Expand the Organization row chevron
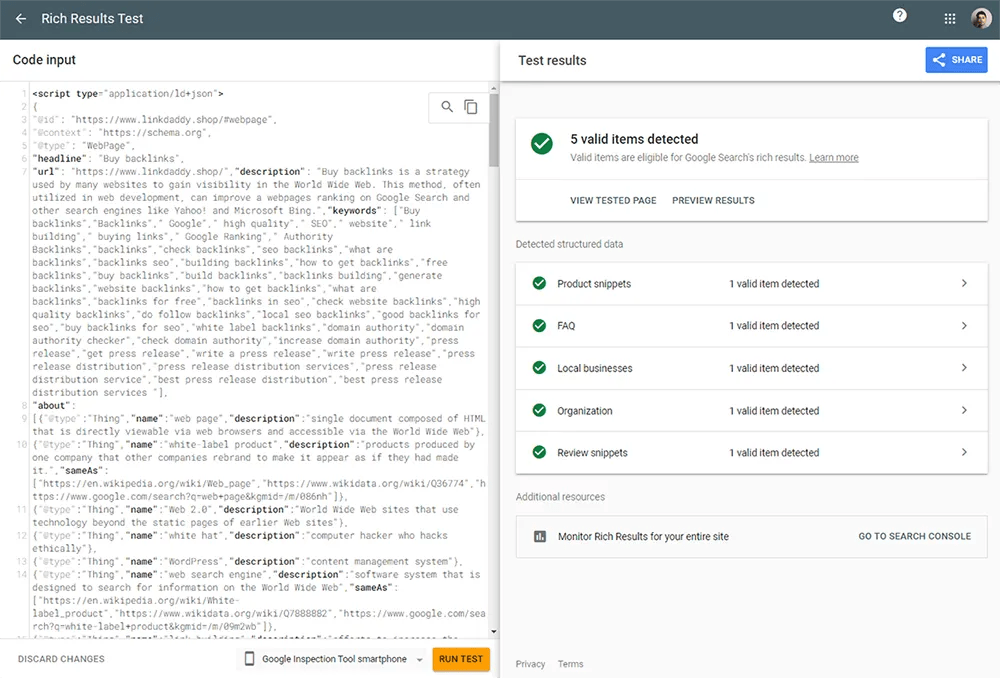 (x=964, y=410)
